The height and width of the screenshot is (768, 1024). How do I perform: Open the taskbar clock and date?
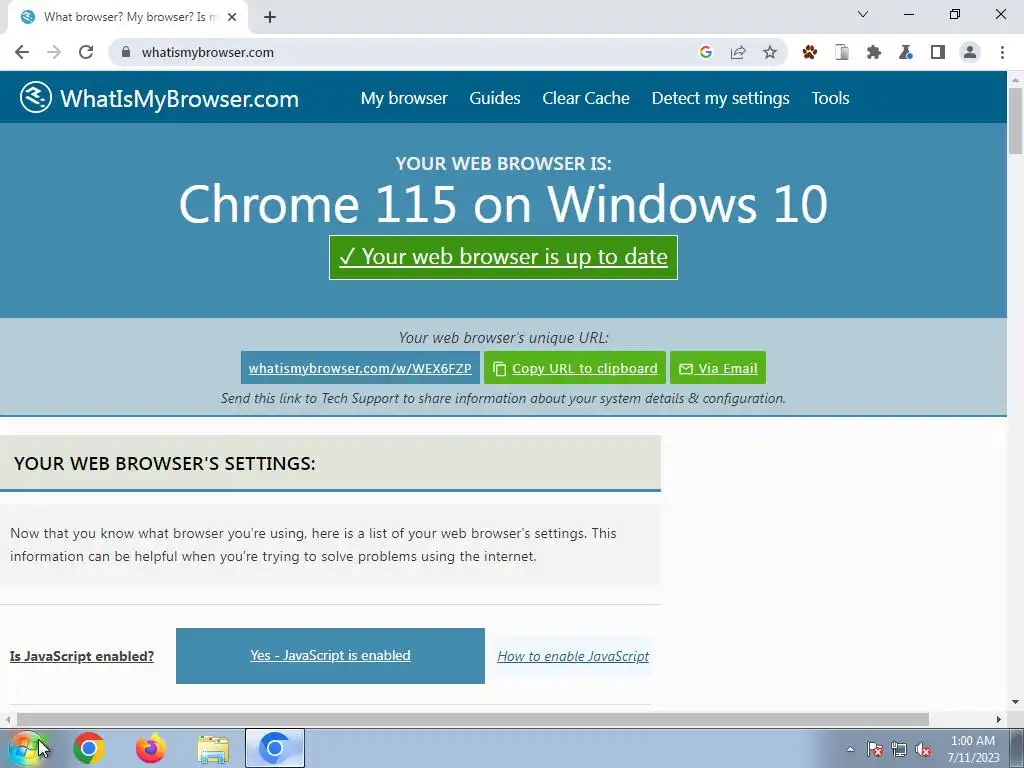click(973, 749)
